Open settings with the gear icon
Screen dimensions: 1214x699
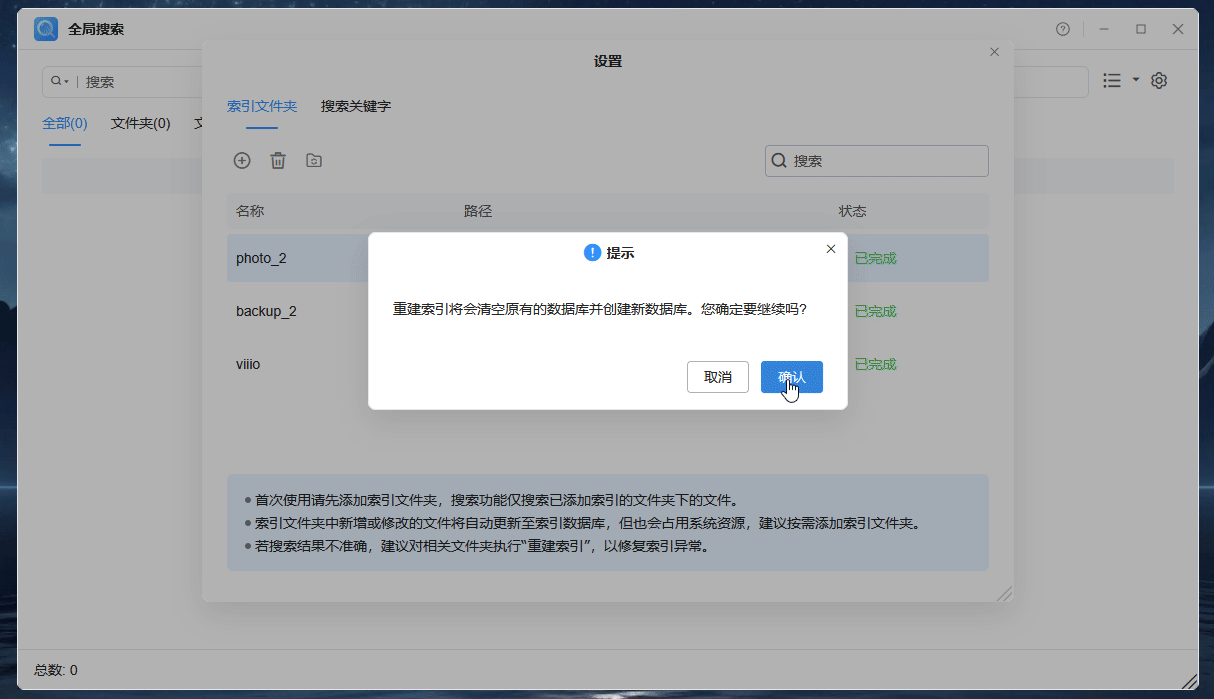[x=1159, y=80]
